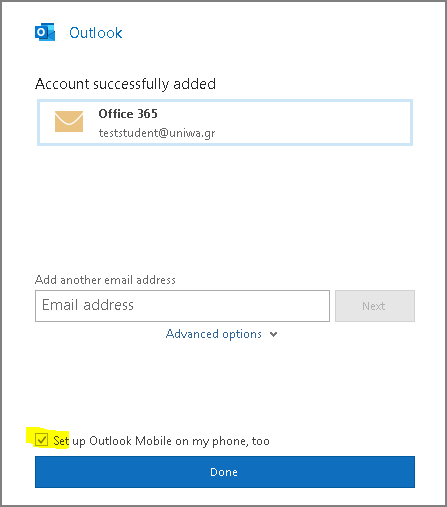Viewport: 447px width, 507px height.
Task: Click the yellow envelope icon
Action: [69, 121]
